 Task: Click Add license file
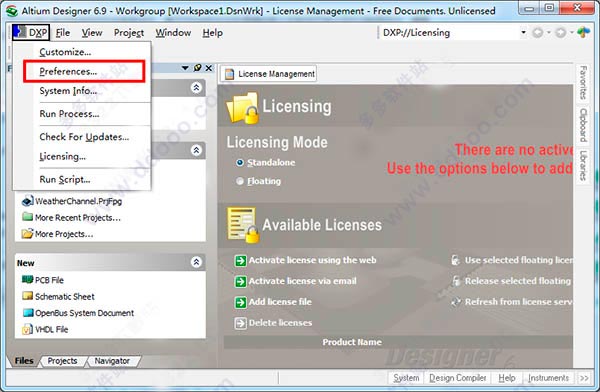[x=273, y=302]
